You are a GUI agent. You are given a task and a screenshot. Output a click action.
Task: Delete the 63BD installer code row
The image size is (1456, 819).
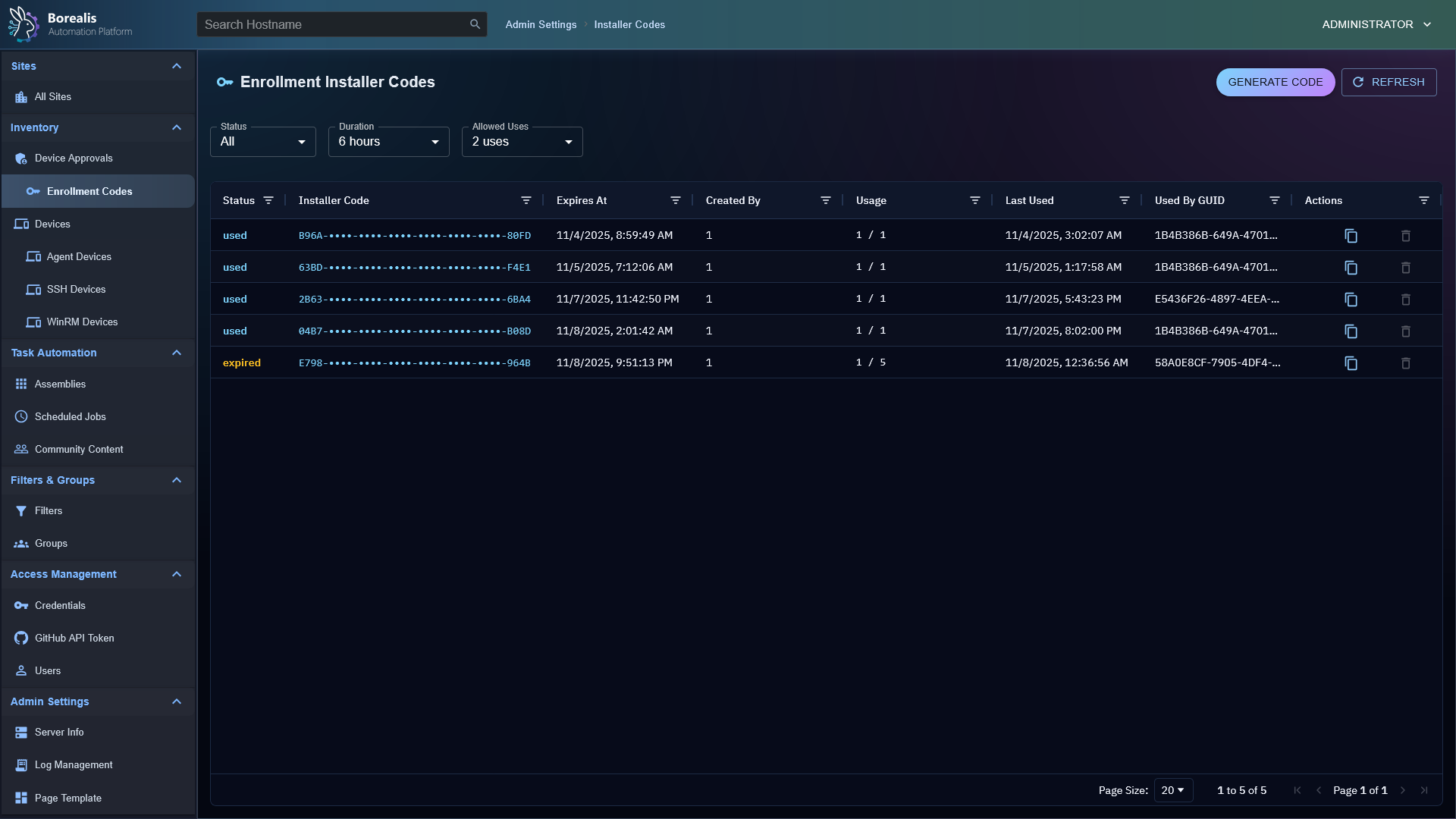pyautogui.click(x=1405, y=268)
